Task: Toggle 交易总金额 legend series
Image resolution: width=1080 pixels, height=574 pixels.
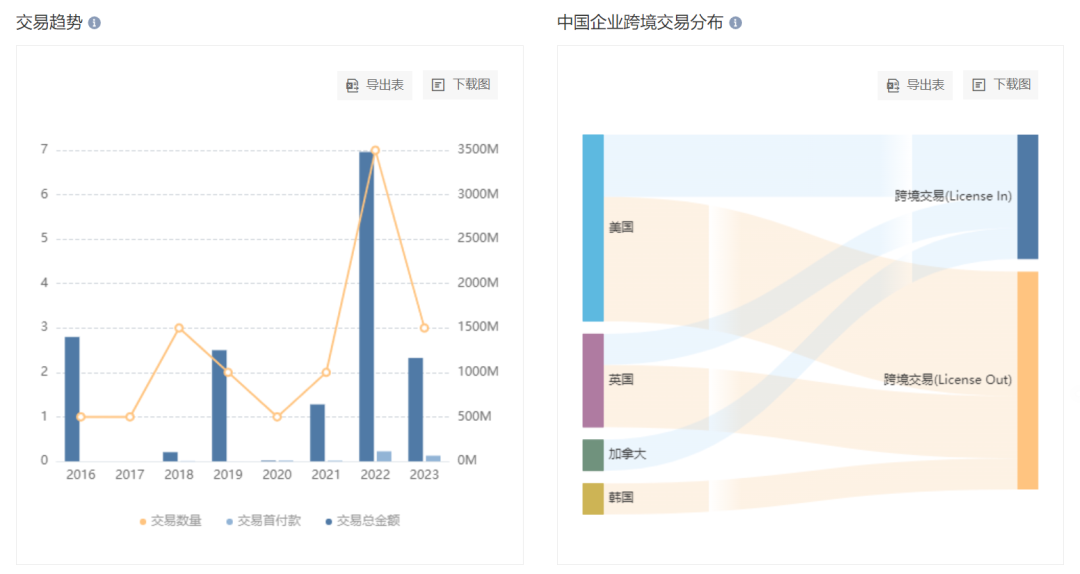Action: (x=360, y=521)
